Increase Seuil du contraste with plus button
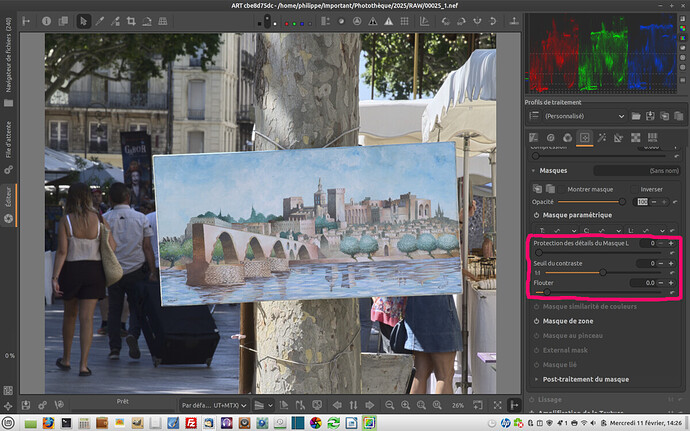The height and width of the screenshot is (431, 690). coord(673,263)
